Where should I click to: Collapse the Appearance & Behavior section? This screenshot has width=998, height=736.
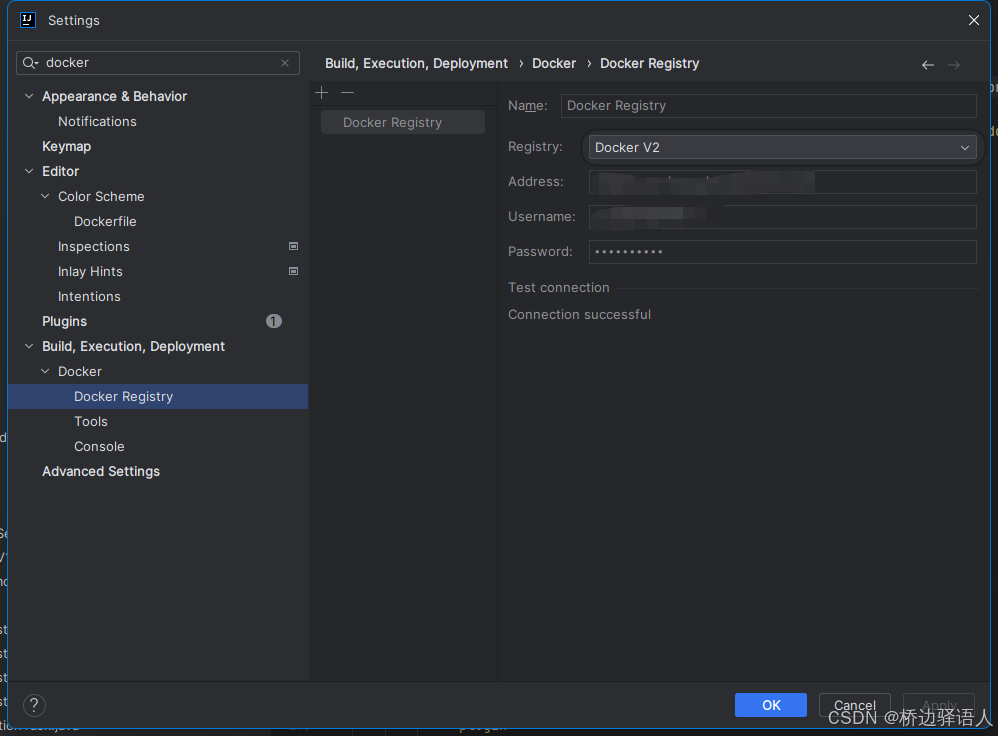pyautogui.click(x=29, y=96)
